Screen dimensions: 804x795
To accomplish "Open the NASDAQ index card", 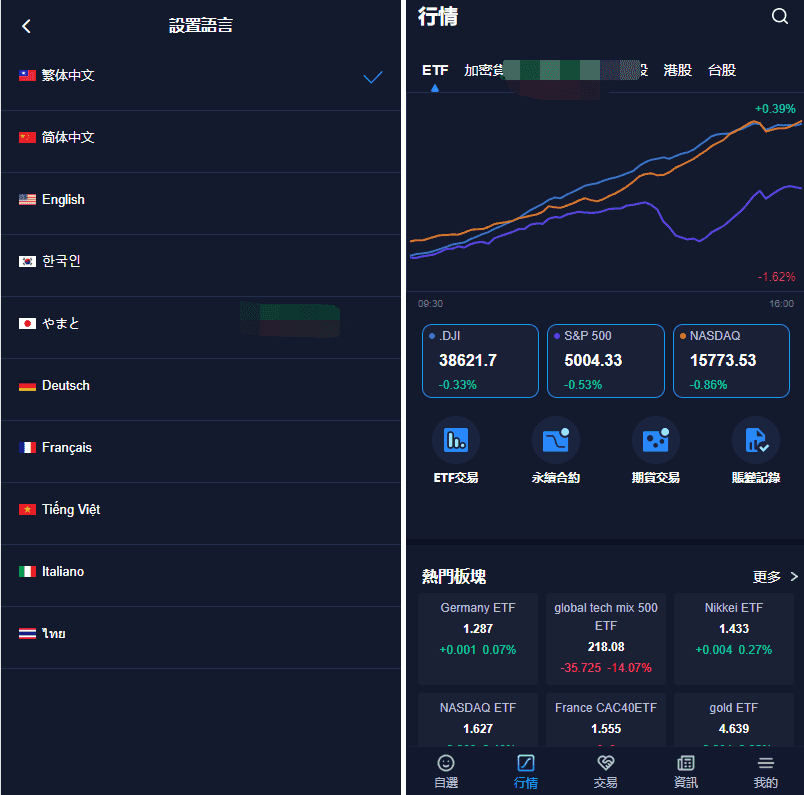I will click(x=731, y=361).
